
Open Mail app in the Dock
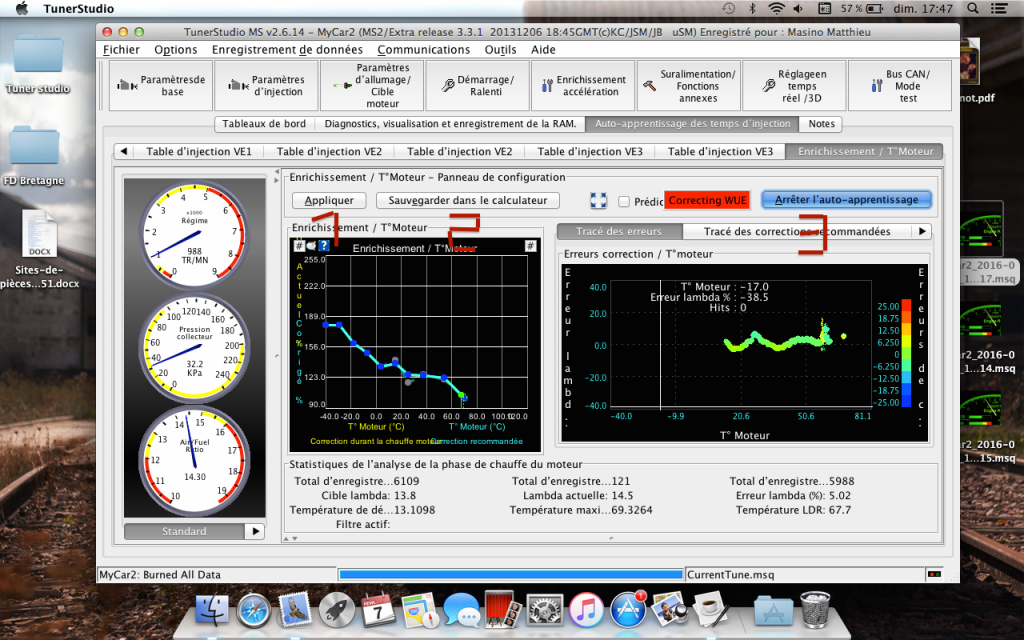[x=295, y=611]
